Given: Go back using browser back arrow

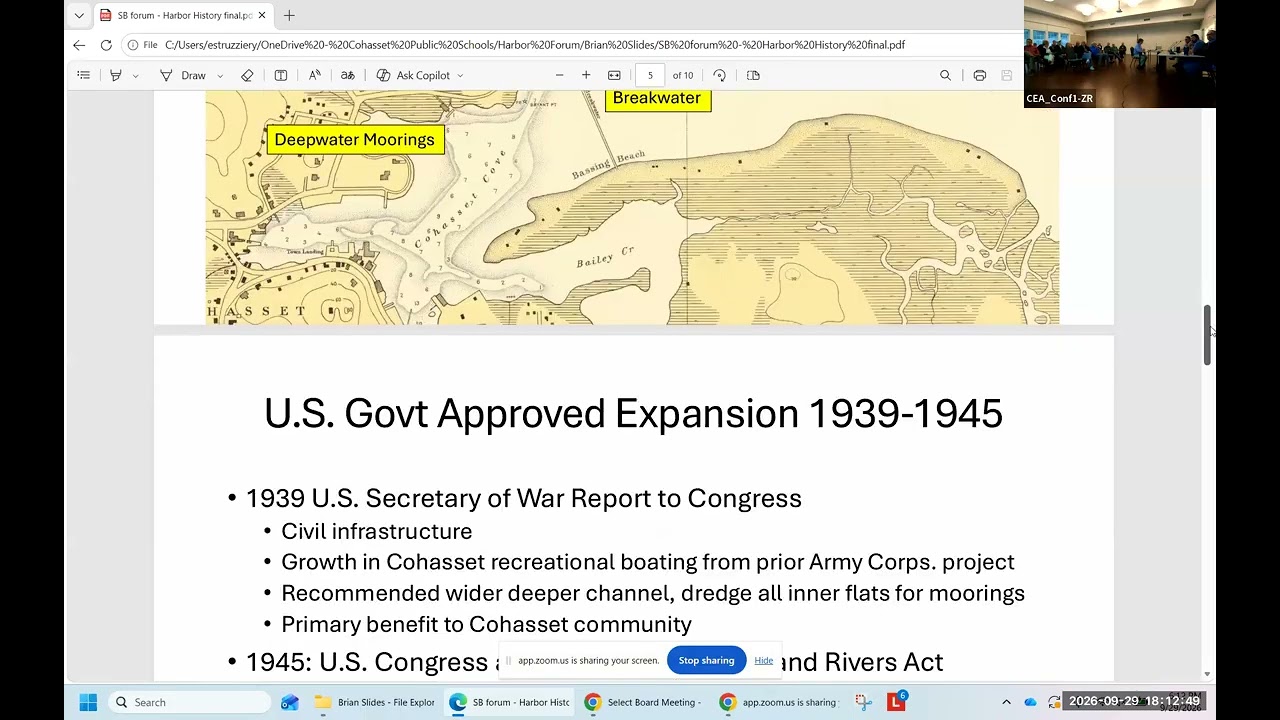Looking at the screenshot, I should click(79, 45).
